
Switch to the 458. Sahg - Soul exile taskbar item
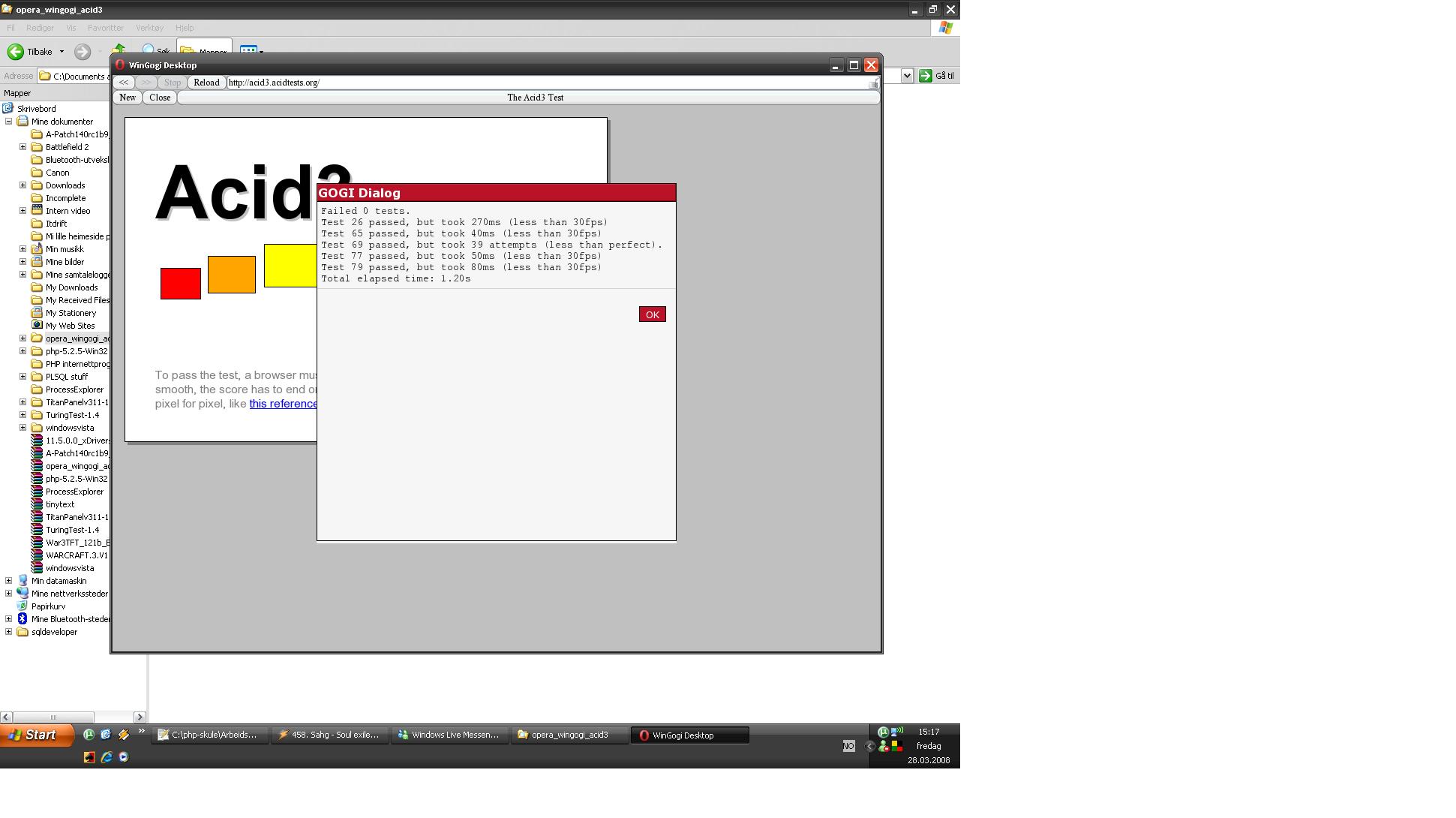click(x=330, y=735)
